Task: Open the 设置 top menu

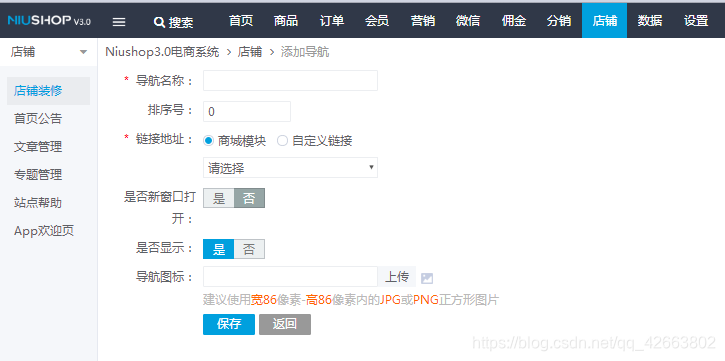Action: click(696, 21)
